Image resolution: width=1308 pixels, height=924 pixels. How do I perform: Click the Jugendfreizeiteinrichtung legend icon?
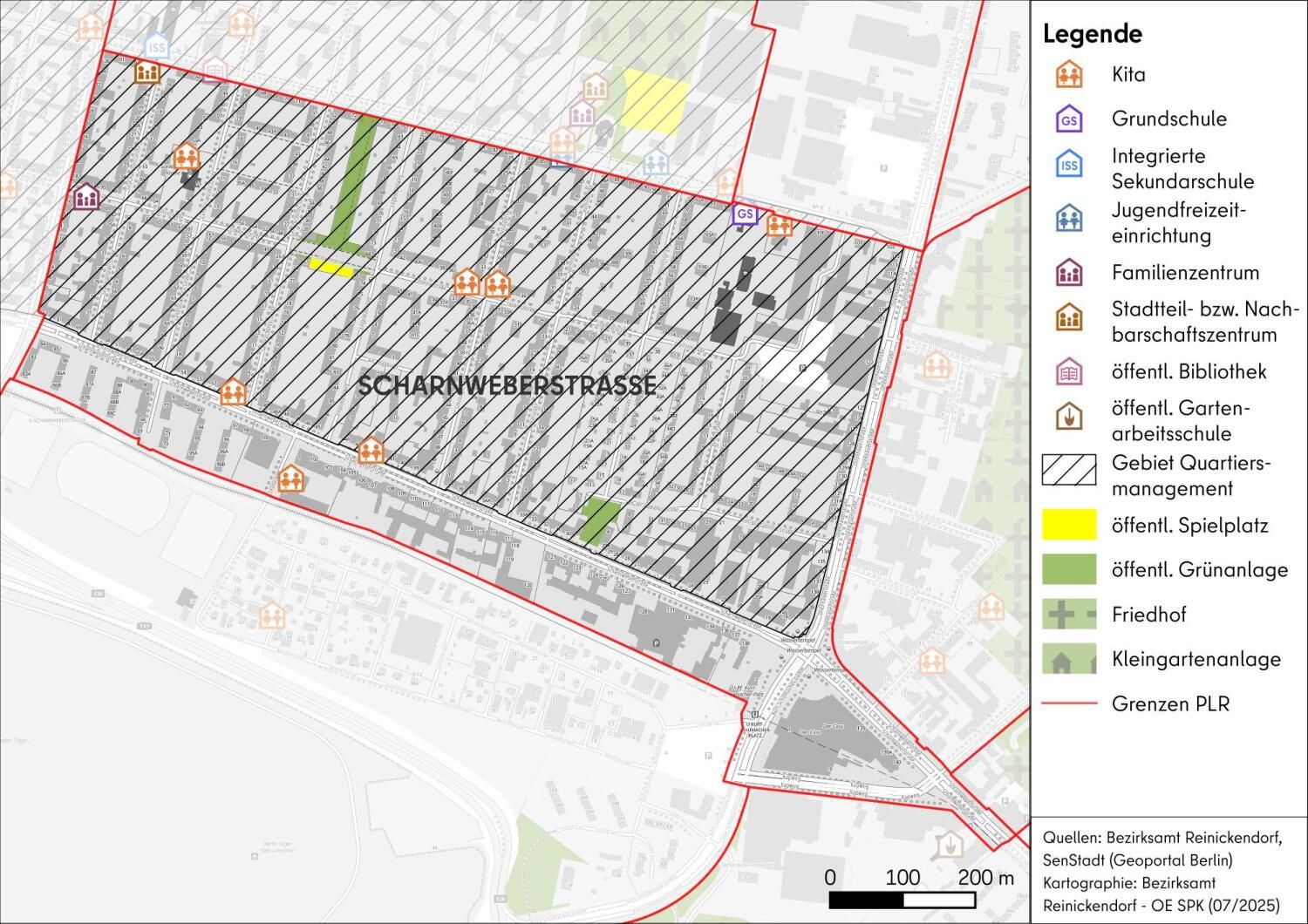tap(1068, 218)
